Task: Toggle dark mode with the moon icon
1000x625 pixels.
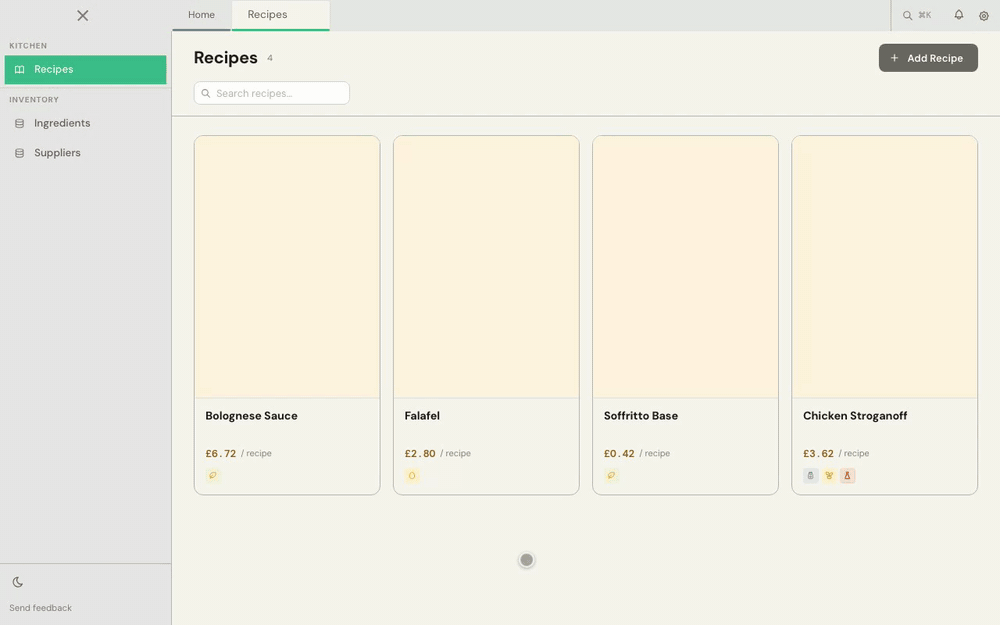Action: click(x=18, y=582)
